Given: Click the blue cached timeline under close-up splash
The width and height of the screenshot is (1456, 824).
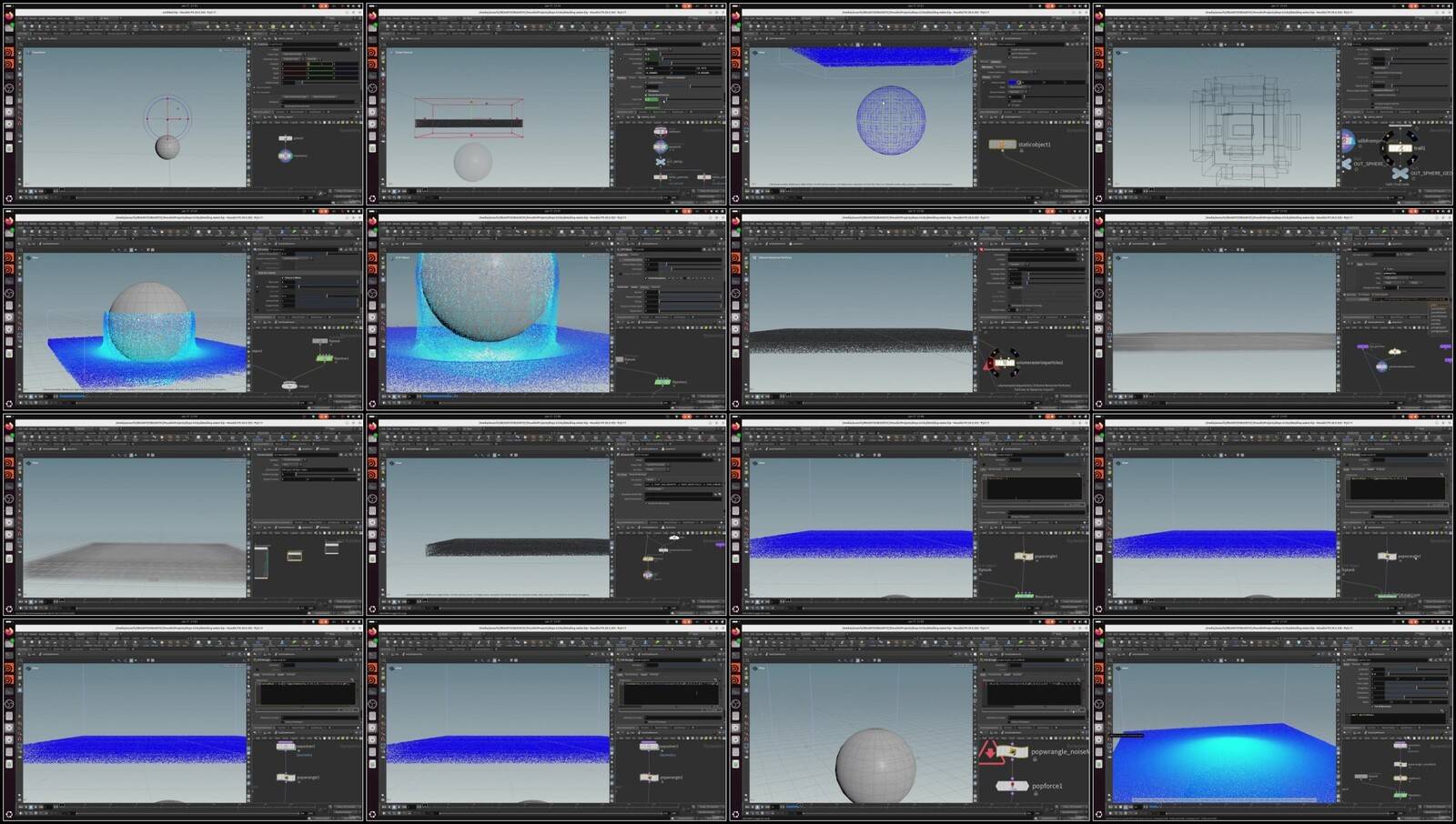Looking at the screenshot, I should [440, 396].
